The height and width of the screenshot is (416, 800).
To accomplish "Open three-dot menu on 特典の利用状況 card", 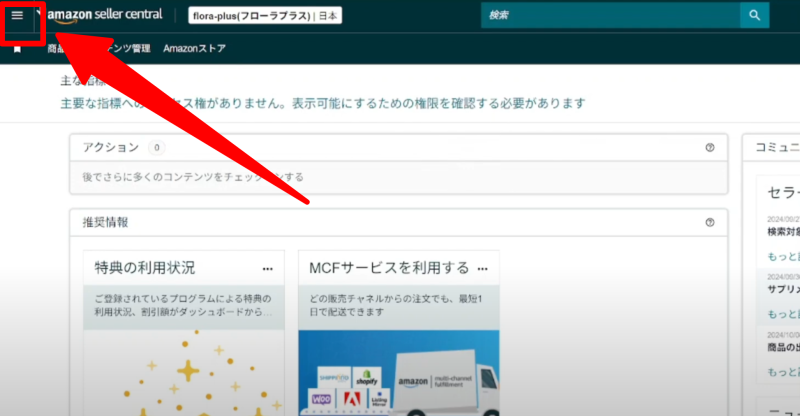I will (267, 268).
